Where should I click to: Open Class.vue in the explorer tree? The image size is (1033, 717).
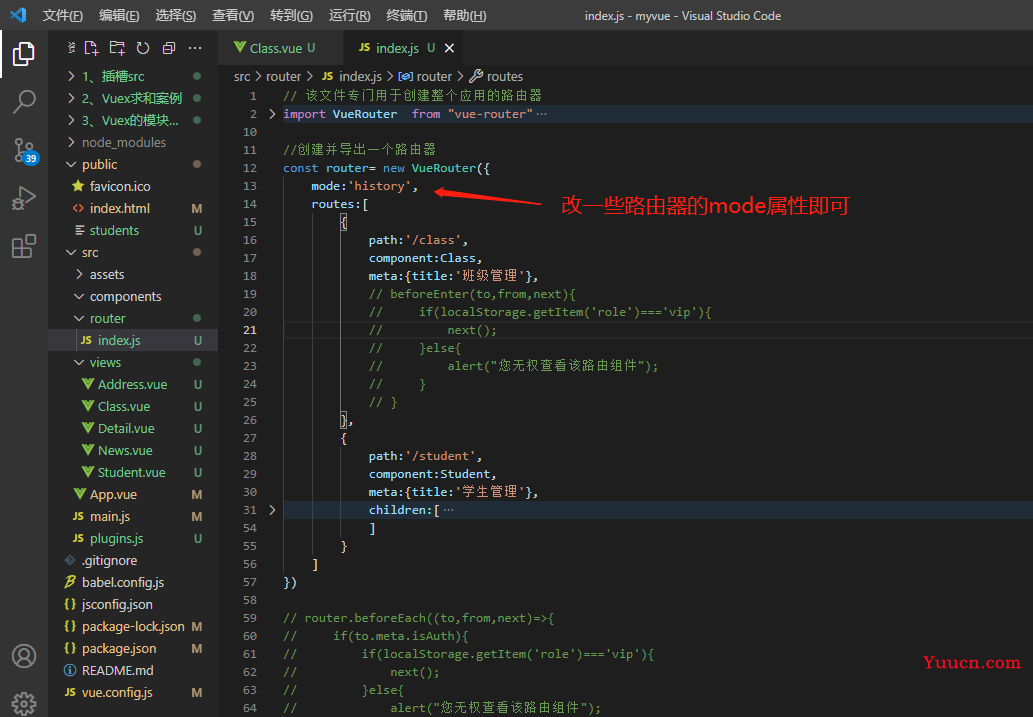pos(133,407)
